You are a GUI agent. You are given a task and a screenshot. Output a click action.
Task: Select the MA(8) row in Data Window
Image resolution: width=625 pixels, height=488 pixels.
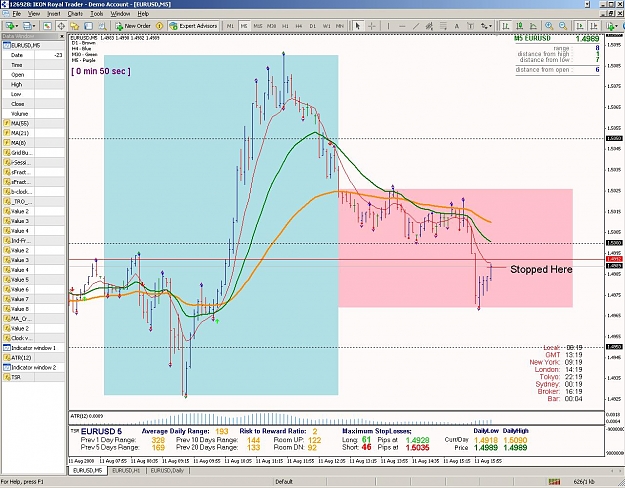(33, 143)
